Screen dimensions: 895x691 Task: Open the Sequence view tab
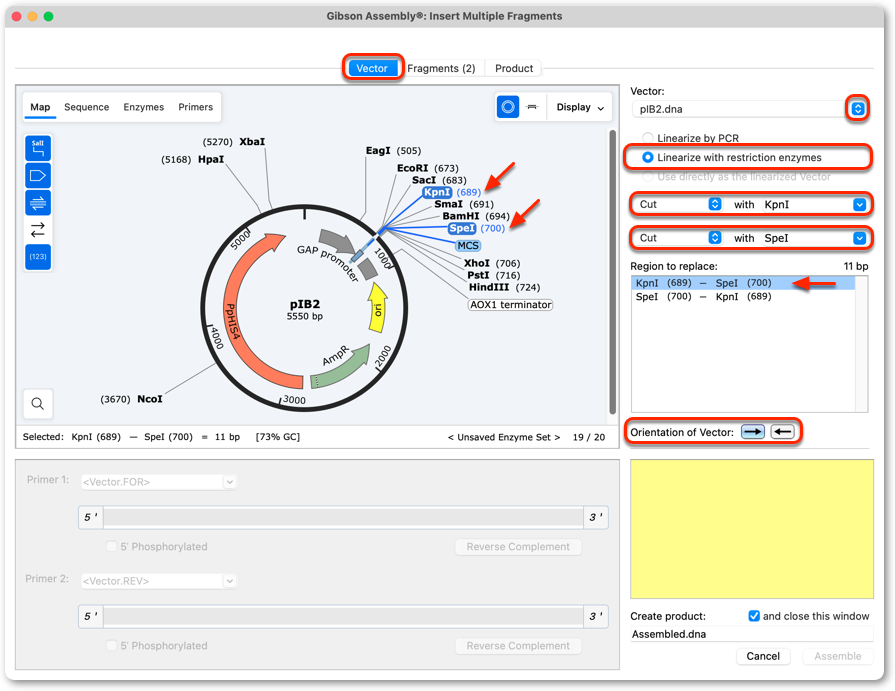click(x=86, y=107)
